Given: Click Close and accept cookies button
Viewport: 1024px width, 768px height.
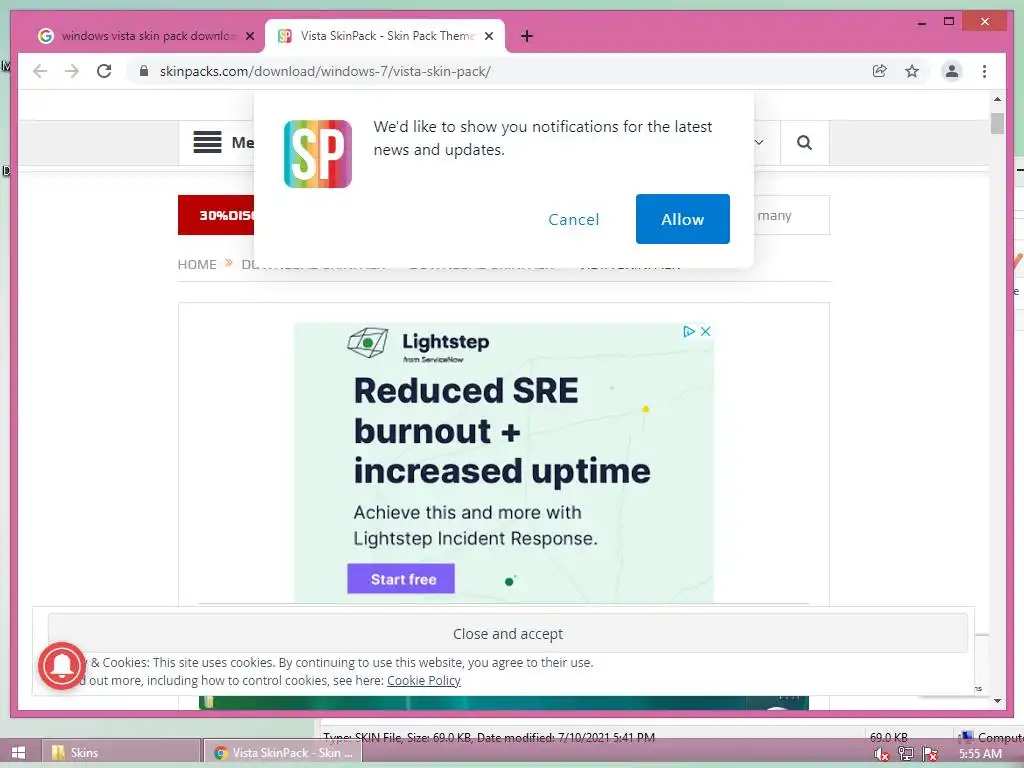Looking at the screenshot, I should click(x=508, y=633).
